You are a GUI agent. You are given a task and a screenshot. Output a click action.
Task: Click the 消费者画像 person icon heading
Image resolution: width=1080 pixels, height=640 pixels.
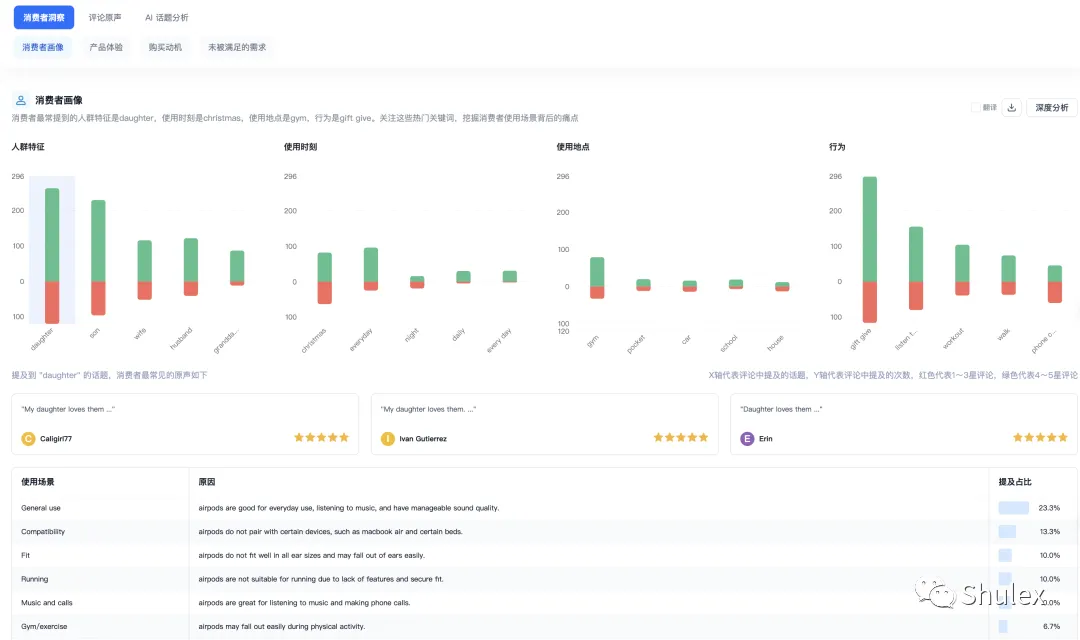point(21,101)
